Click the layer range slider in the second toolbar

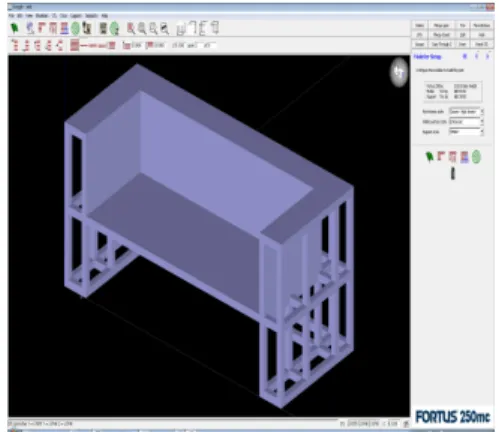(x=93, y=45)
